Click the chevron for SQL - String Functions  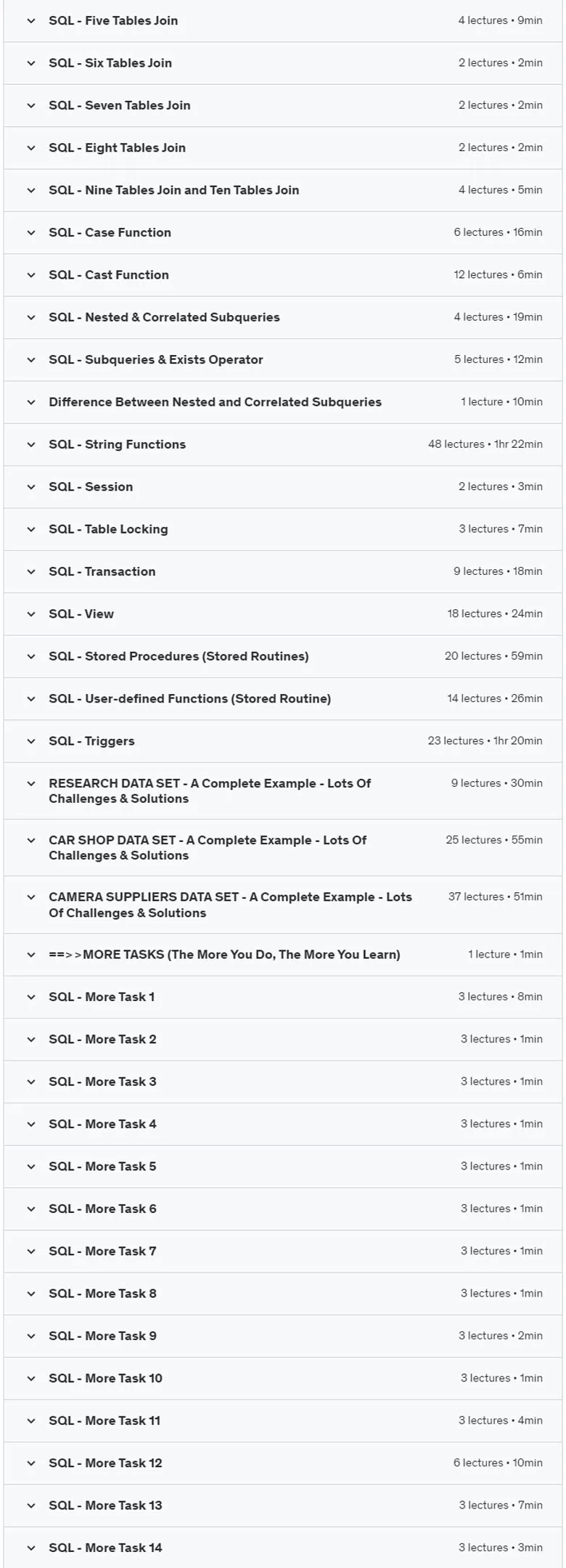click(31, 445)
